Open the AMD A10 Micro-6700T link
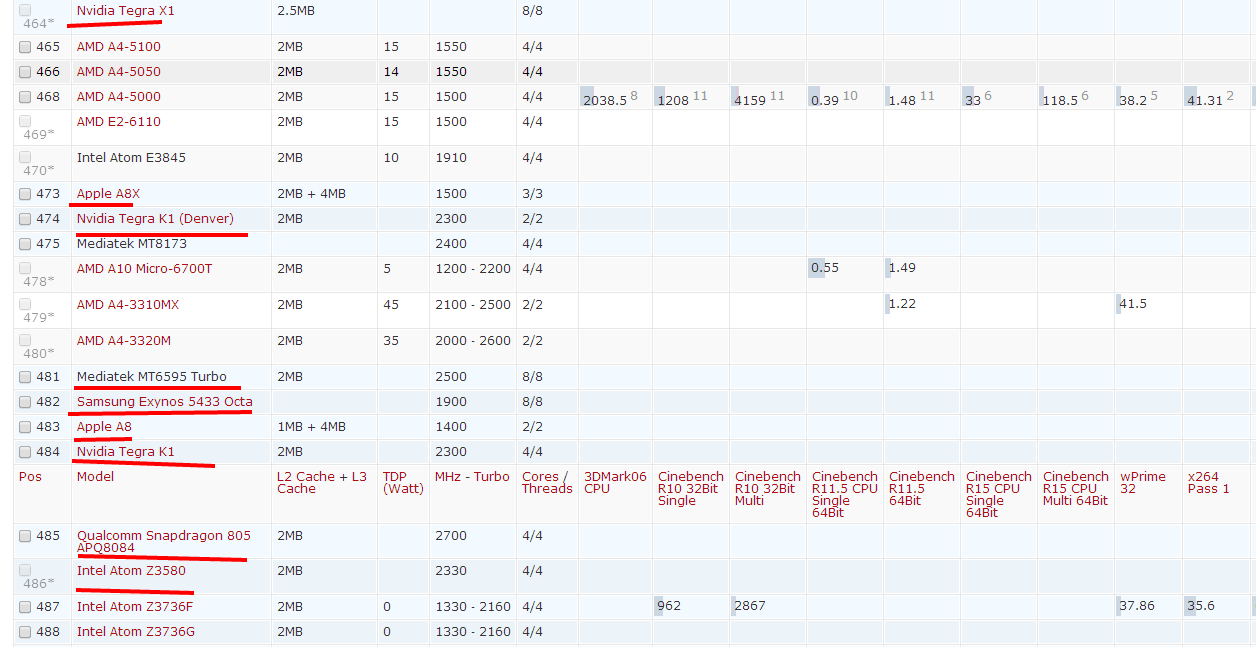1256x647 pixels. 145,268
